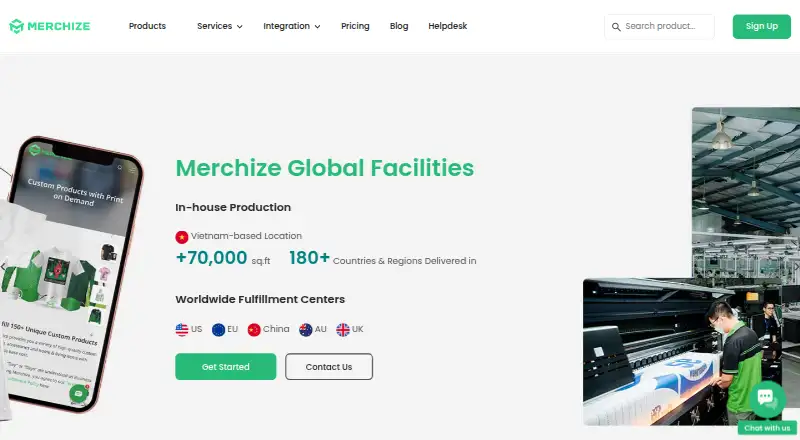Click the +70,000 sq.ft figure

(x=223, y=258)
